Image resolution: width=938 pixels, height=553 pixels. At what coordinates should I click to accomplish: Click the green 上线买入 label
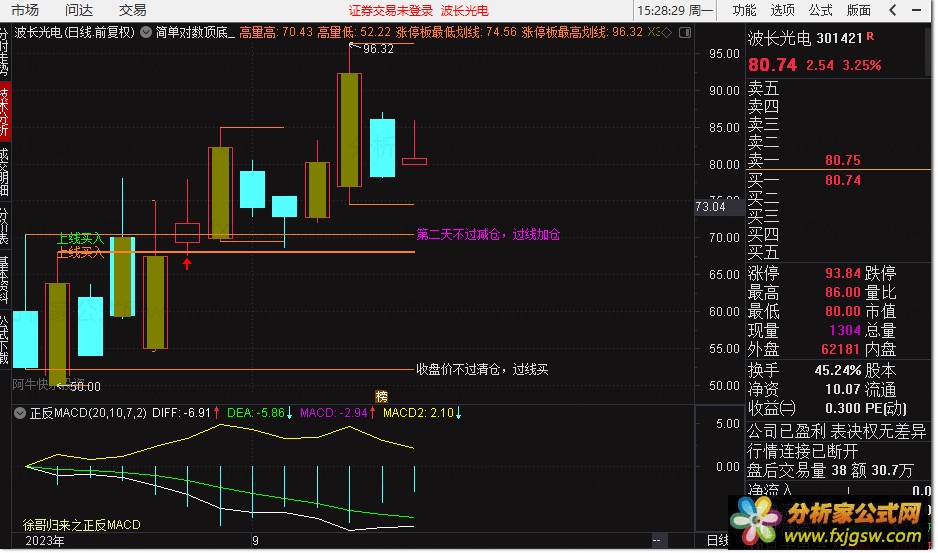80,239
